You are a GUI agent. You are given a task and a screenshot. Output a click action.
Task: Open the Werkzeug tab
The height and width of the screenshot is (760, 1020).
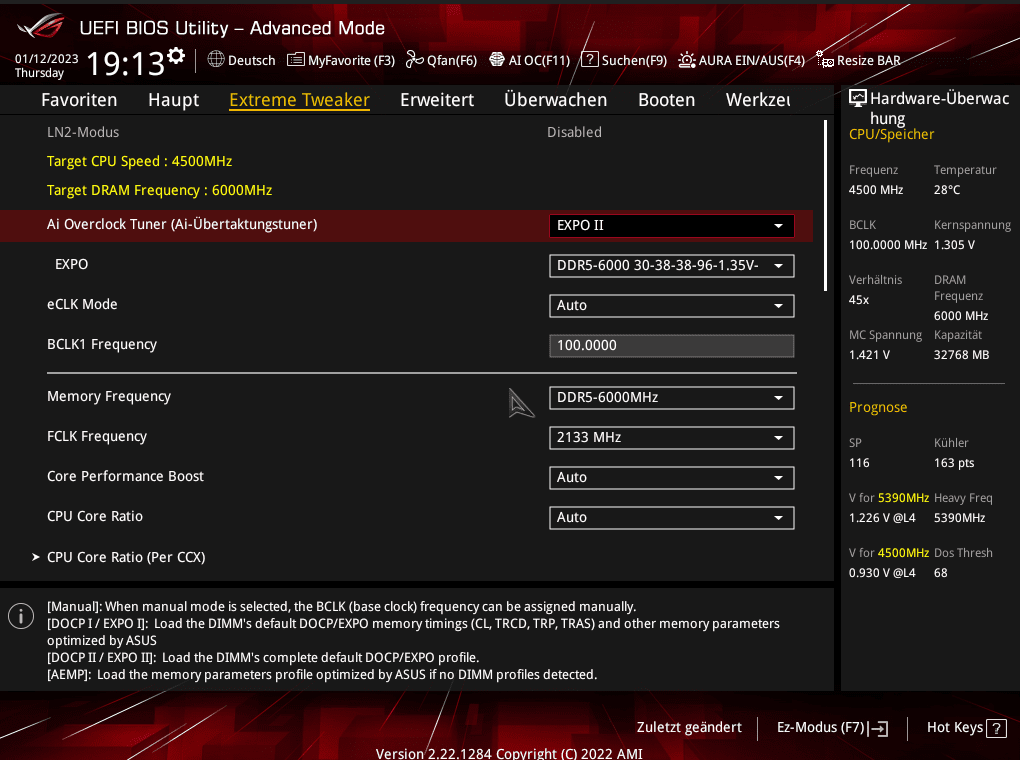click(x=758, y=100)
